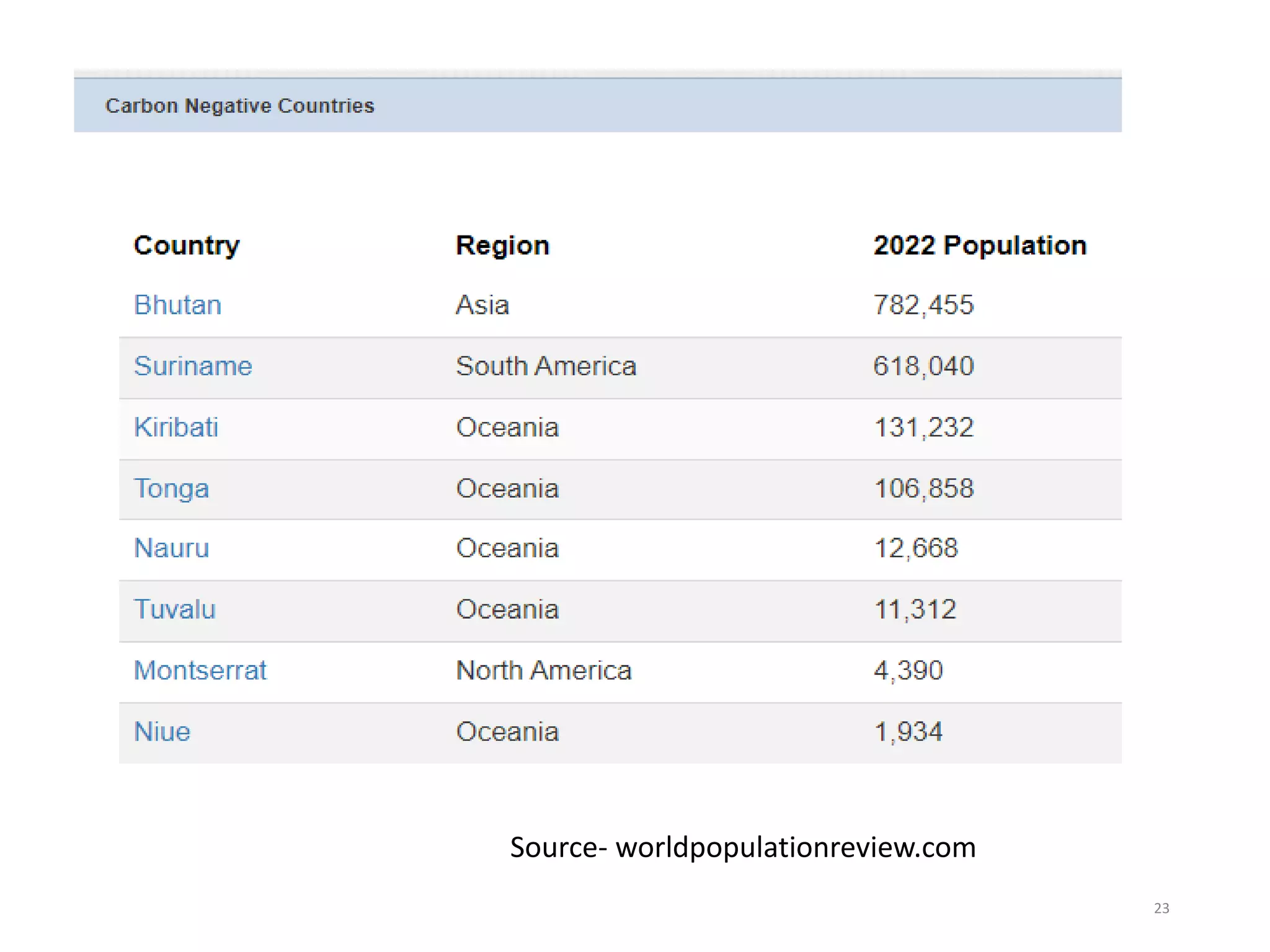Click the Tonga country link

tap(171, 488)
